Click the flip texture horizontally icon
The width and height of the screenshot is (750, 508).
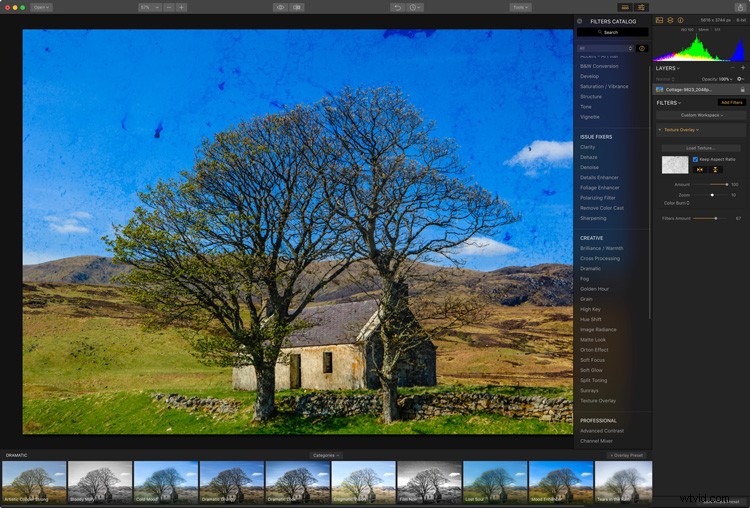[x=700, y=170]
